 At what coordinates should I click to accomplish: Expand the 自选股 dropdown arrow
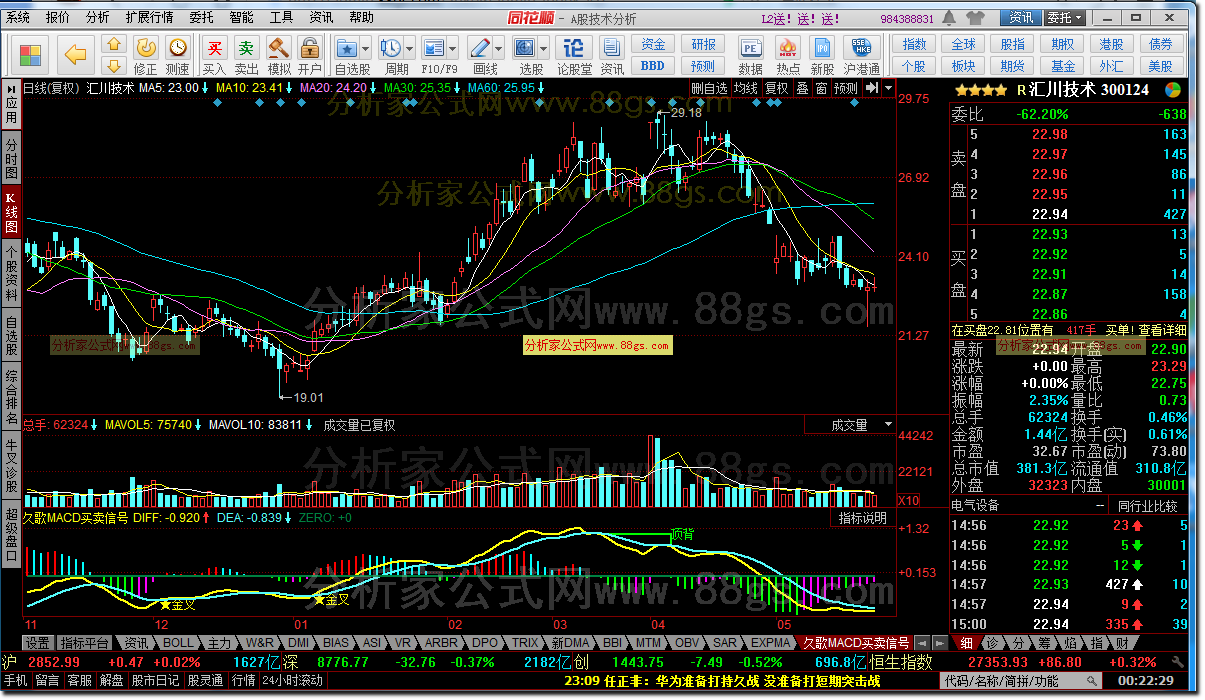pos(365,48)
